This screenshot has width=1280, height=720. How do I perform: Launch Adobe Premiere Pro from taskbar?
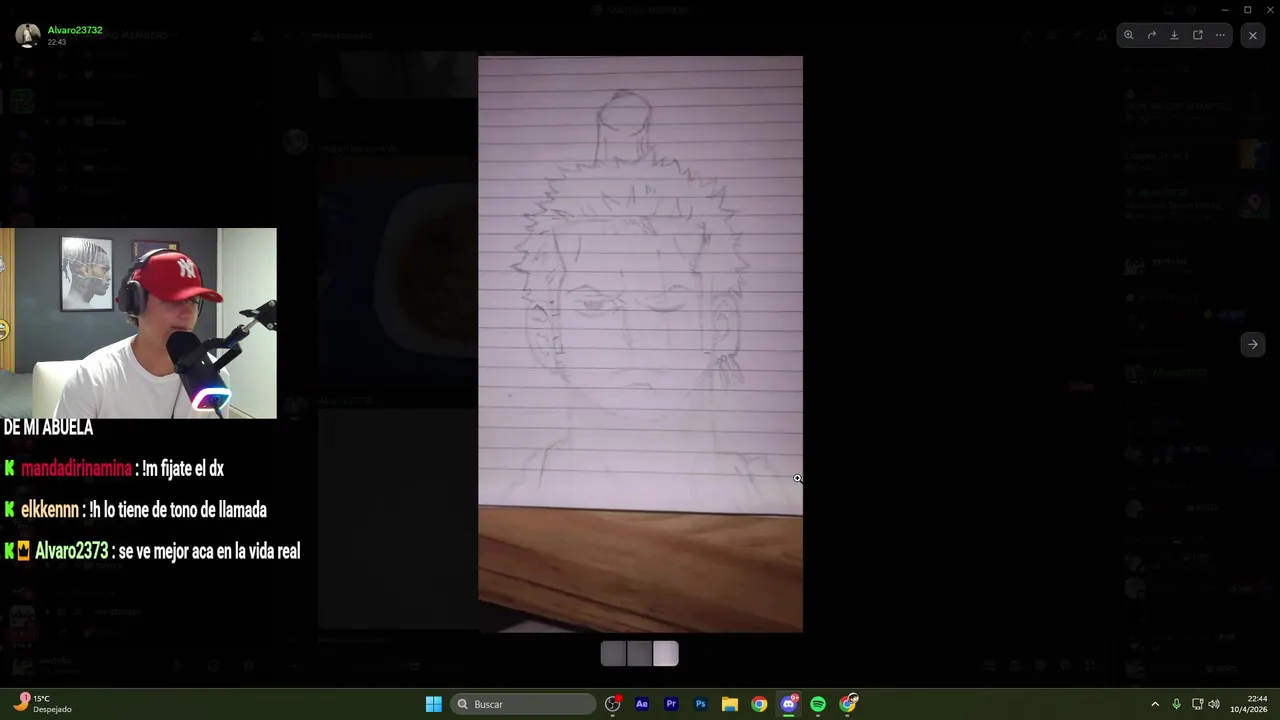point(671,704)
